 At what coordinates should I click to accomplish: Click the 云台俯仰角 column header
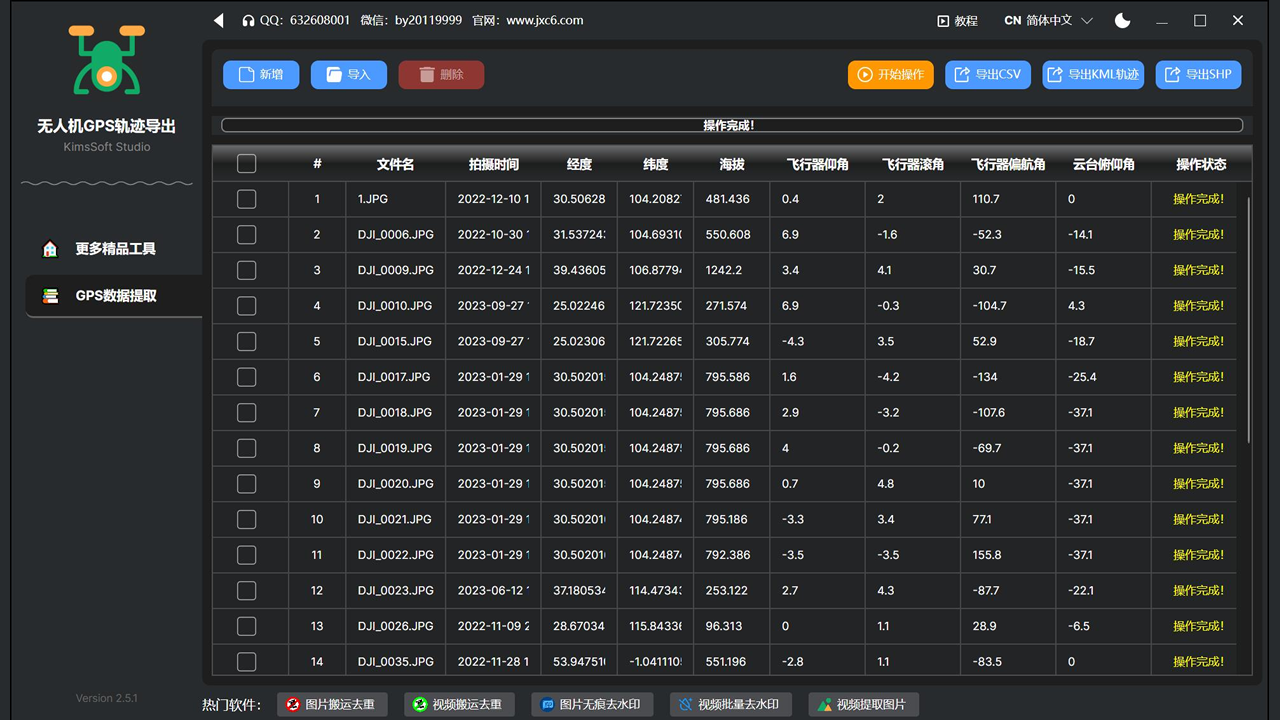point(1103,164)
